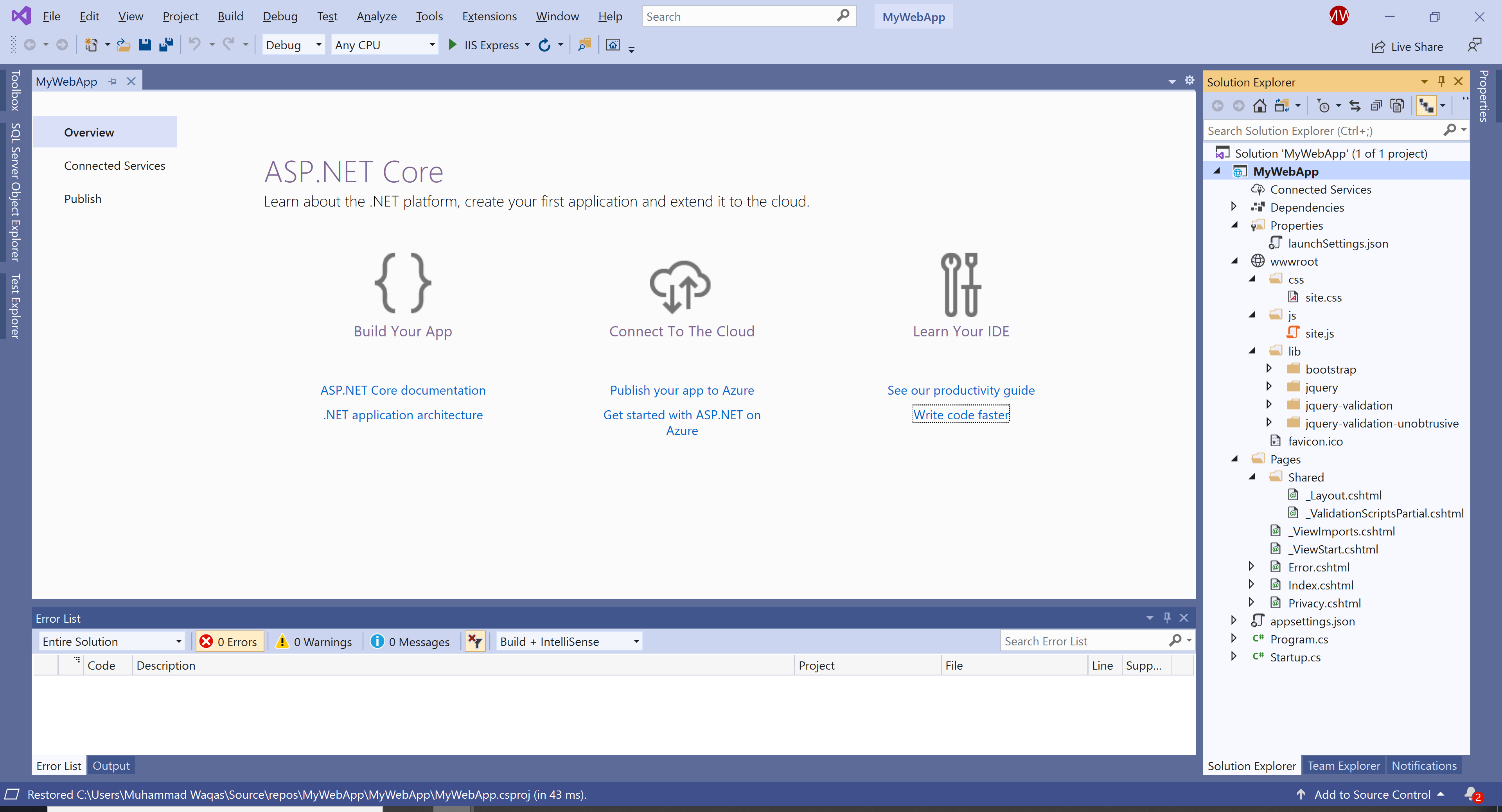Viewport: 1502px width, 812px height.
Task: Open ASP.NET Core documentation link
Action: pyautogui.click(x=402, y=390)
